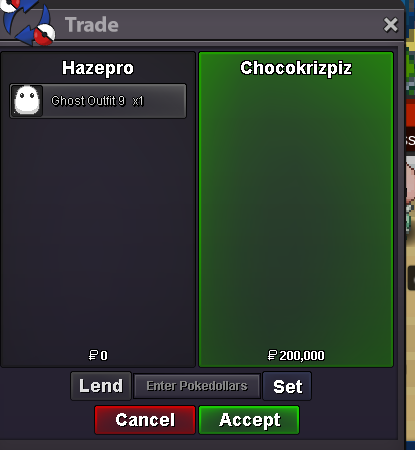Click the Lend button
Screen dimensions: 415x450
[101, 386]
